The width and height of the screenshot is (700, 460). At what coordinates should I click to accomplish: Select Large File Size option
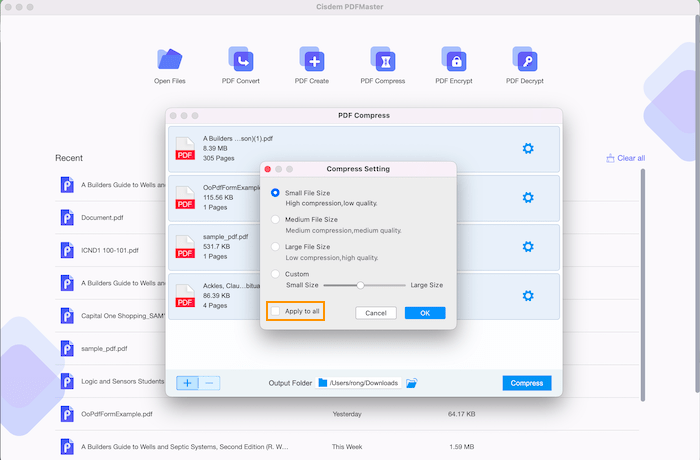tap(275, 247)
